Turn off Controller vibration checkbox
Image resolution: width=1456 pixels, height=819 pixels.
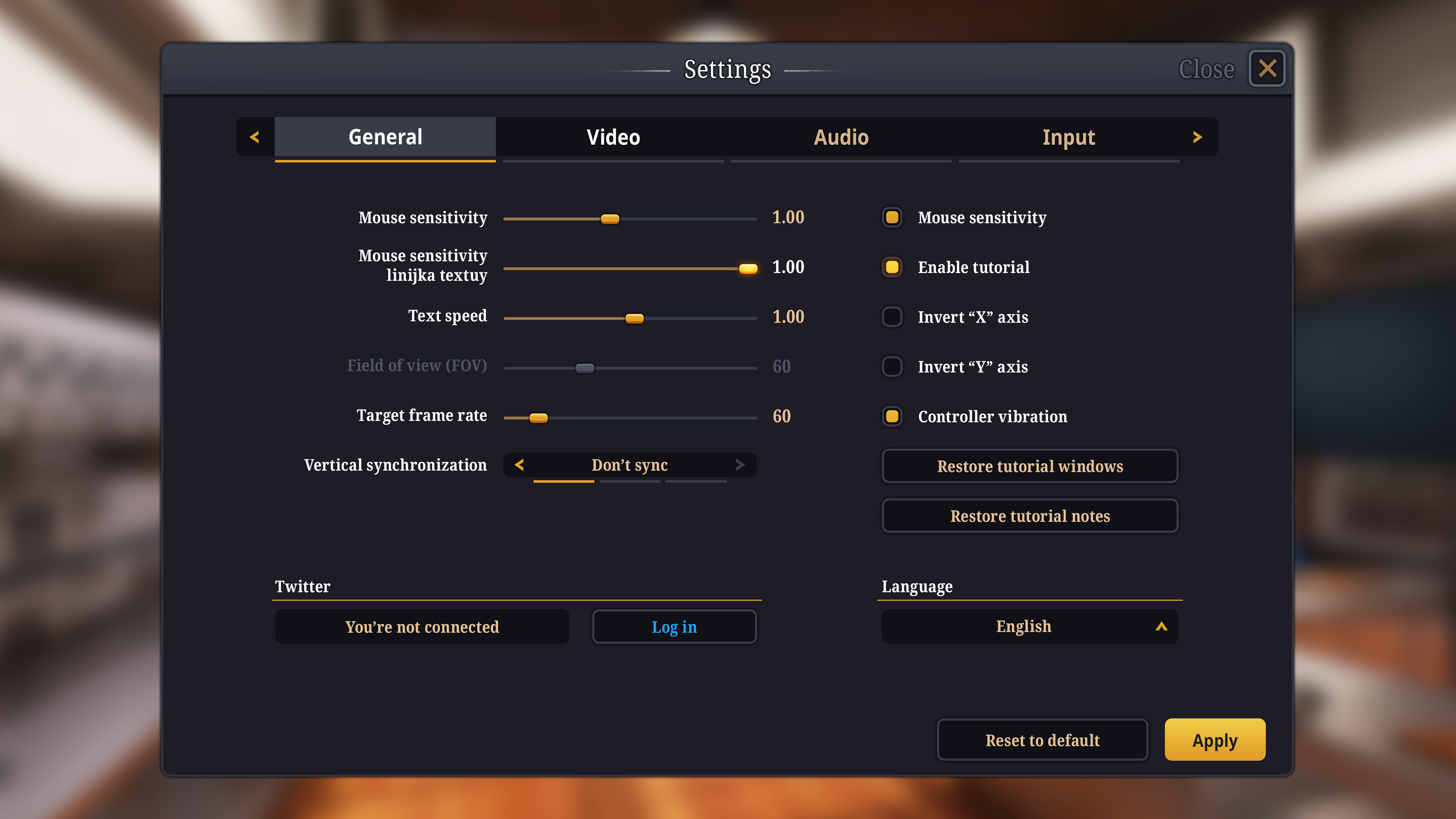[x=892, y=417]
